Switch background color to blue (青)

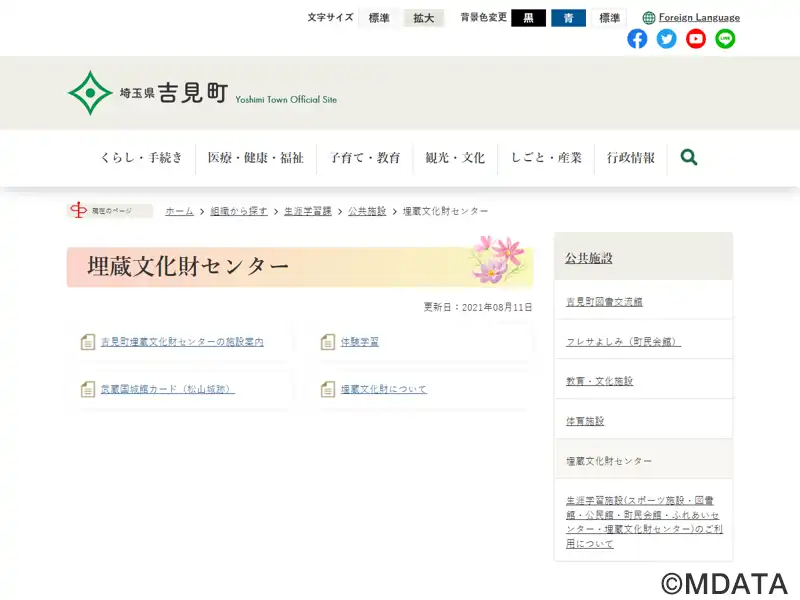(x=568, y=18)
